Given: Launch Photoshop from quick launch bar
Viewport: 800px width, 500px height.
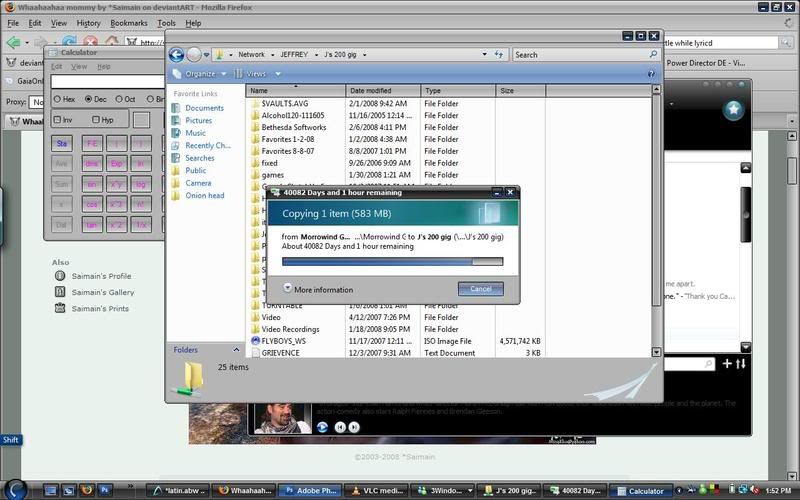Looking at the screenshot, I should (105, 490).
